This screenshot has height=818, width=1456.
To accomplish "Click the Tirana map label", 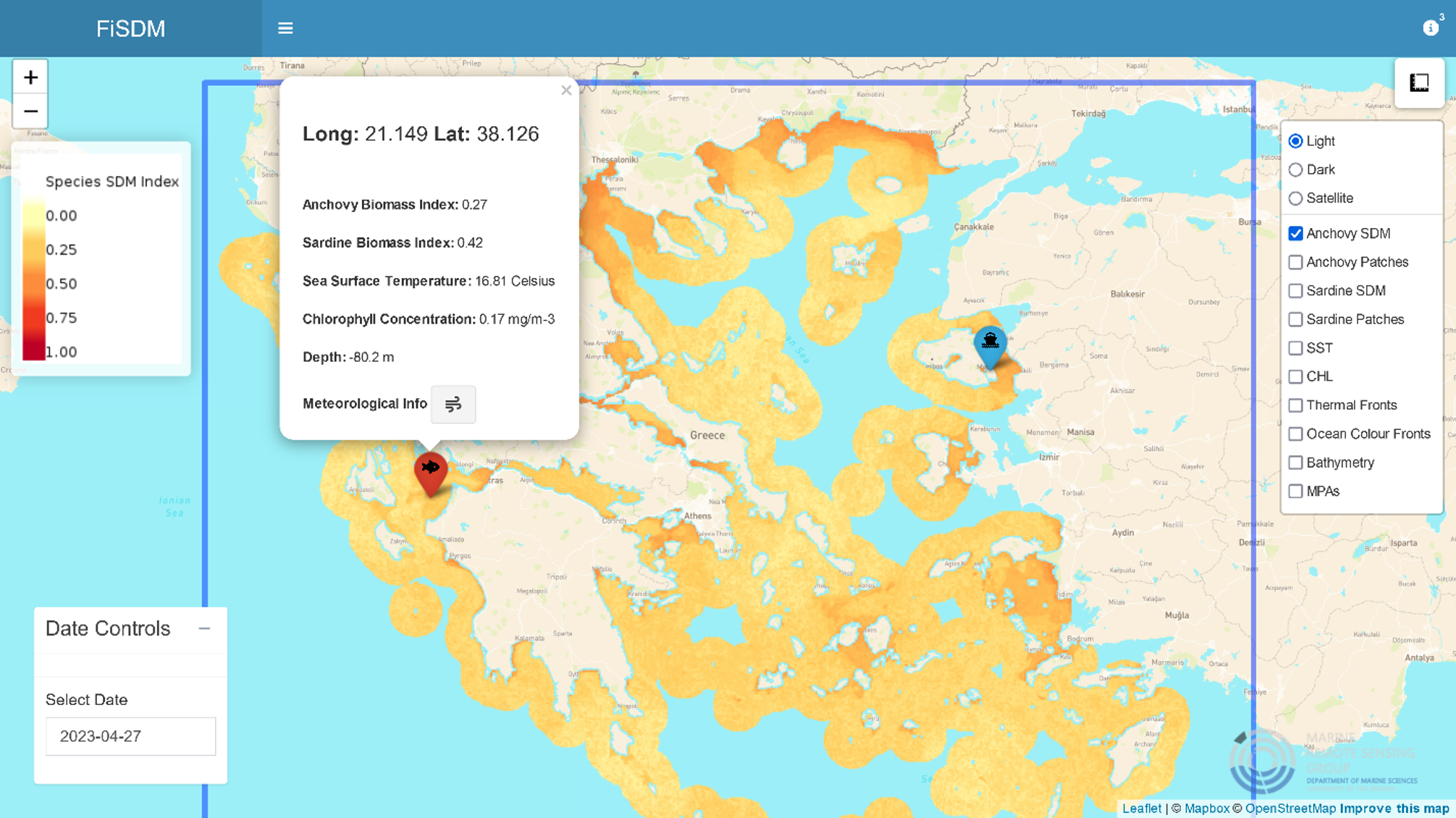I will click(293, 65).
